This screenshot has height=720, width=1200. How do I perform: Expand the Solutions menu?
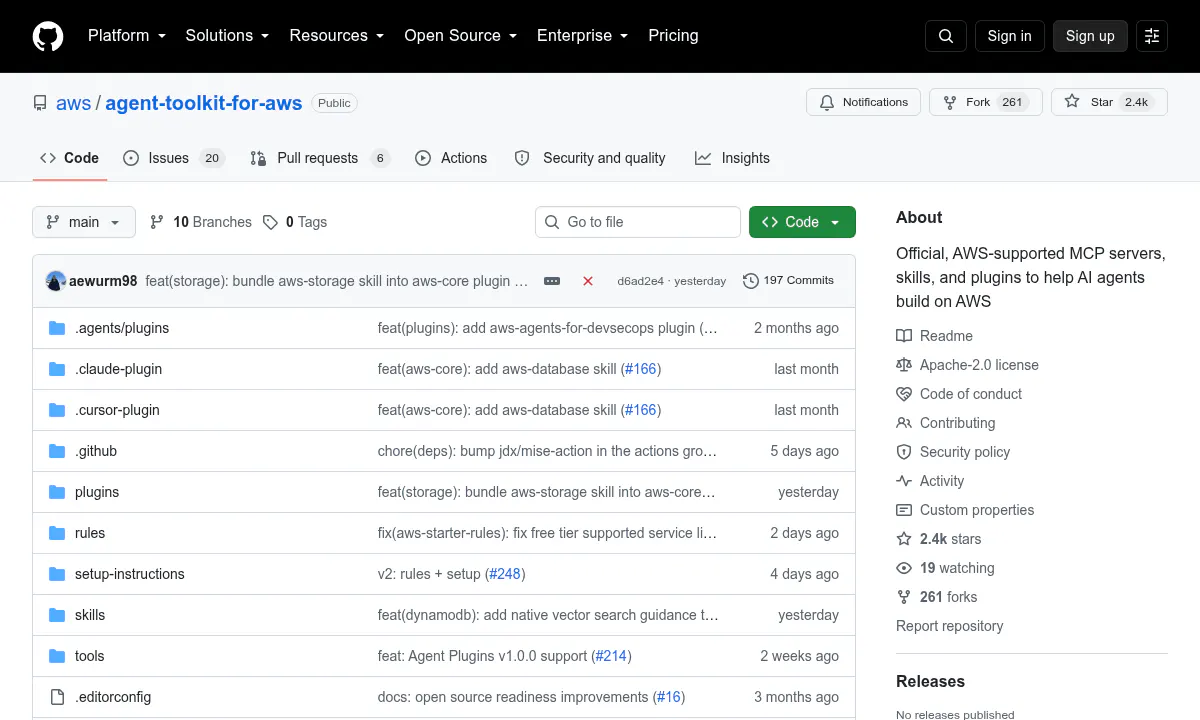tap(228, 35)
